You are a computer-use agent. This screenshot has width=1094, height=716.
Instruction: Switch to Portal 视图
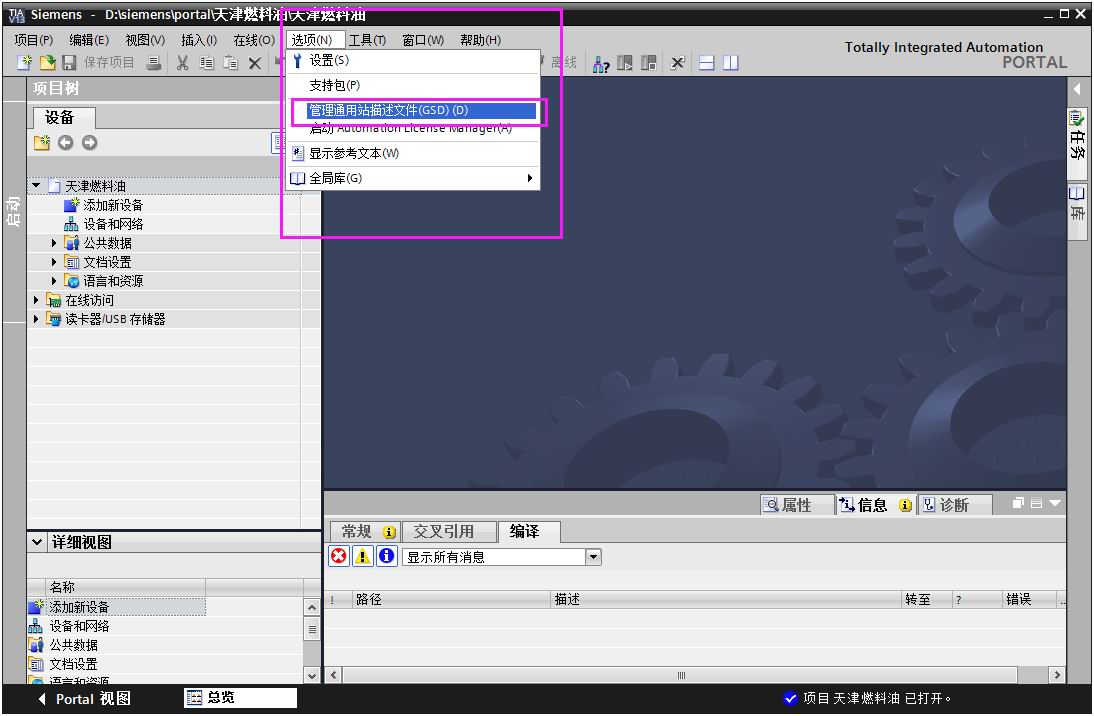coord(84,699)
